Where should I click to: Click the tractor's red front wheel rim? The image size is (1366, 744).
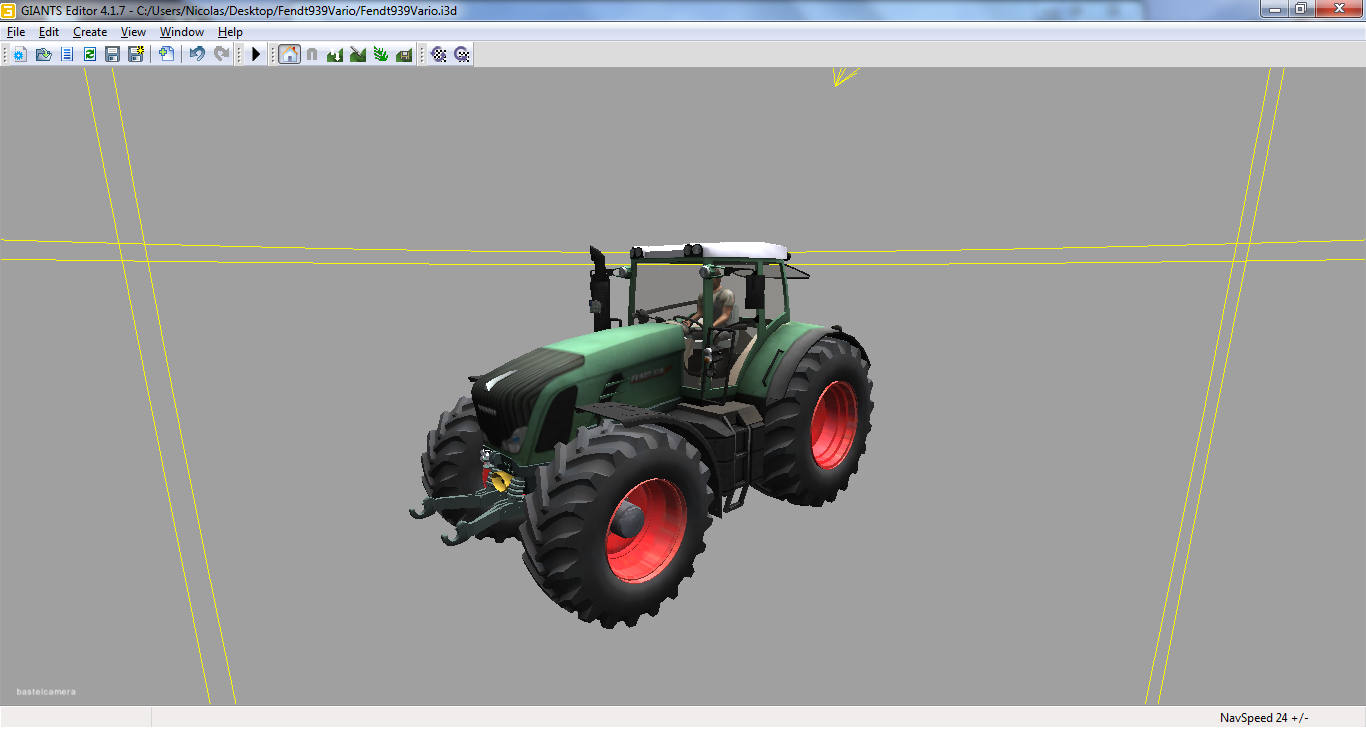[644, 531]
